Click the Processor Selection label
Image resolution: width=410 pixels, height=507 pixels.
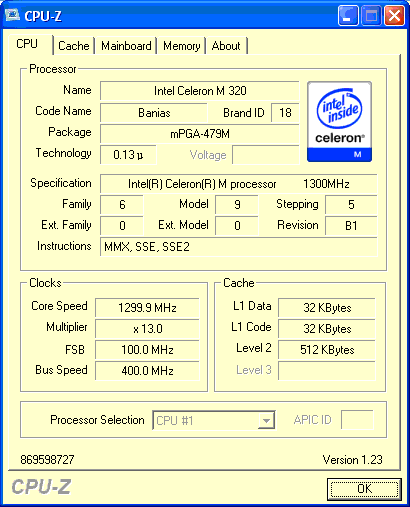tap(97, 420)
